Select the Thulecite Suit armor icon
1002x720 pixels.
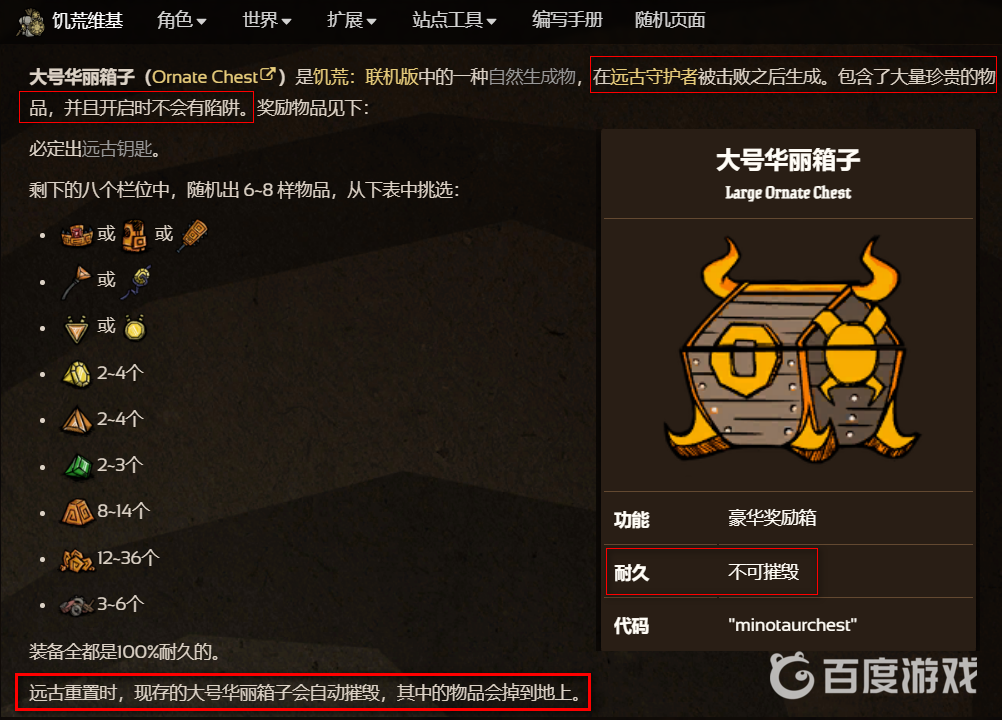pos(135,236)
